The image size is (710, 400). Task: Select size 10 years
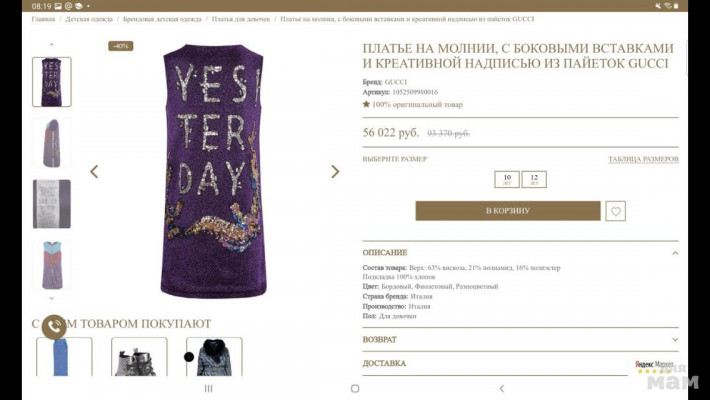coord(508,179)
